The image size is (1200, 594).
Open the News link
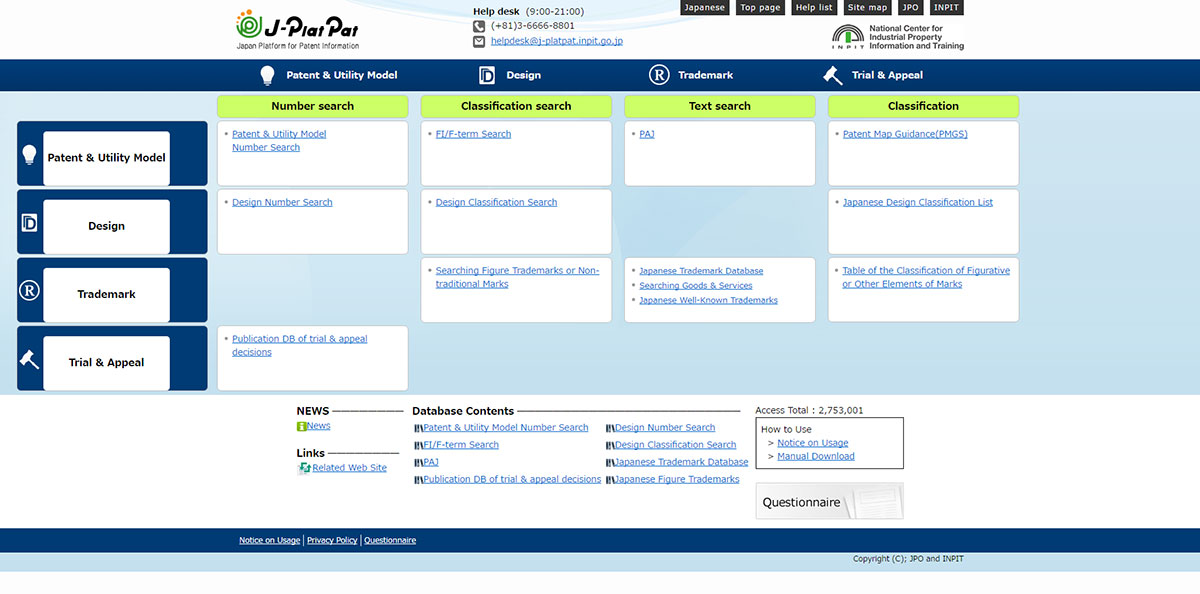[318, 426]
